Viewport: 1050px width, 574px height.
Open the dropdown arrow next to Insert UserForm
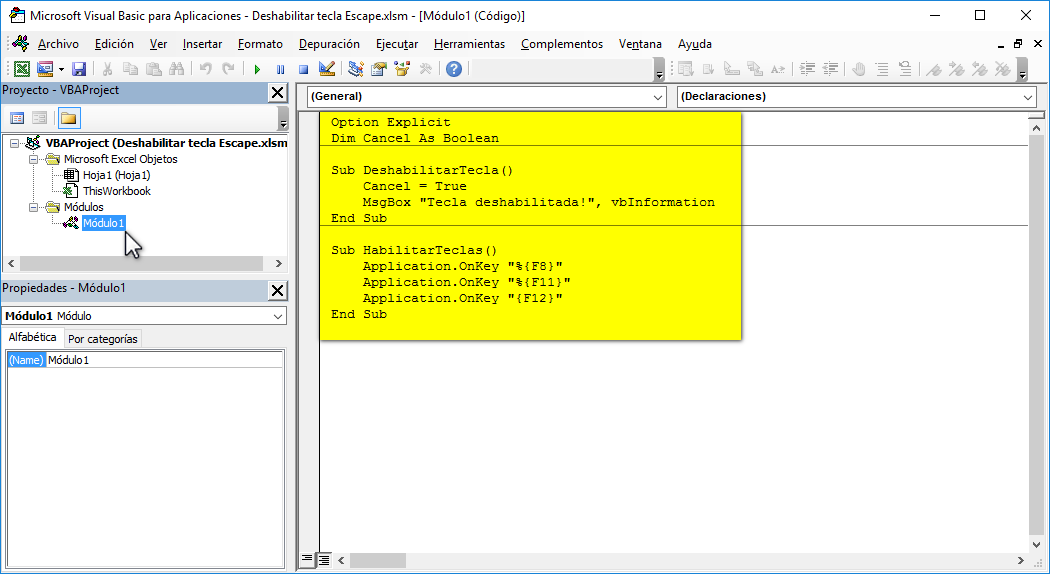[x=61, y=69]
